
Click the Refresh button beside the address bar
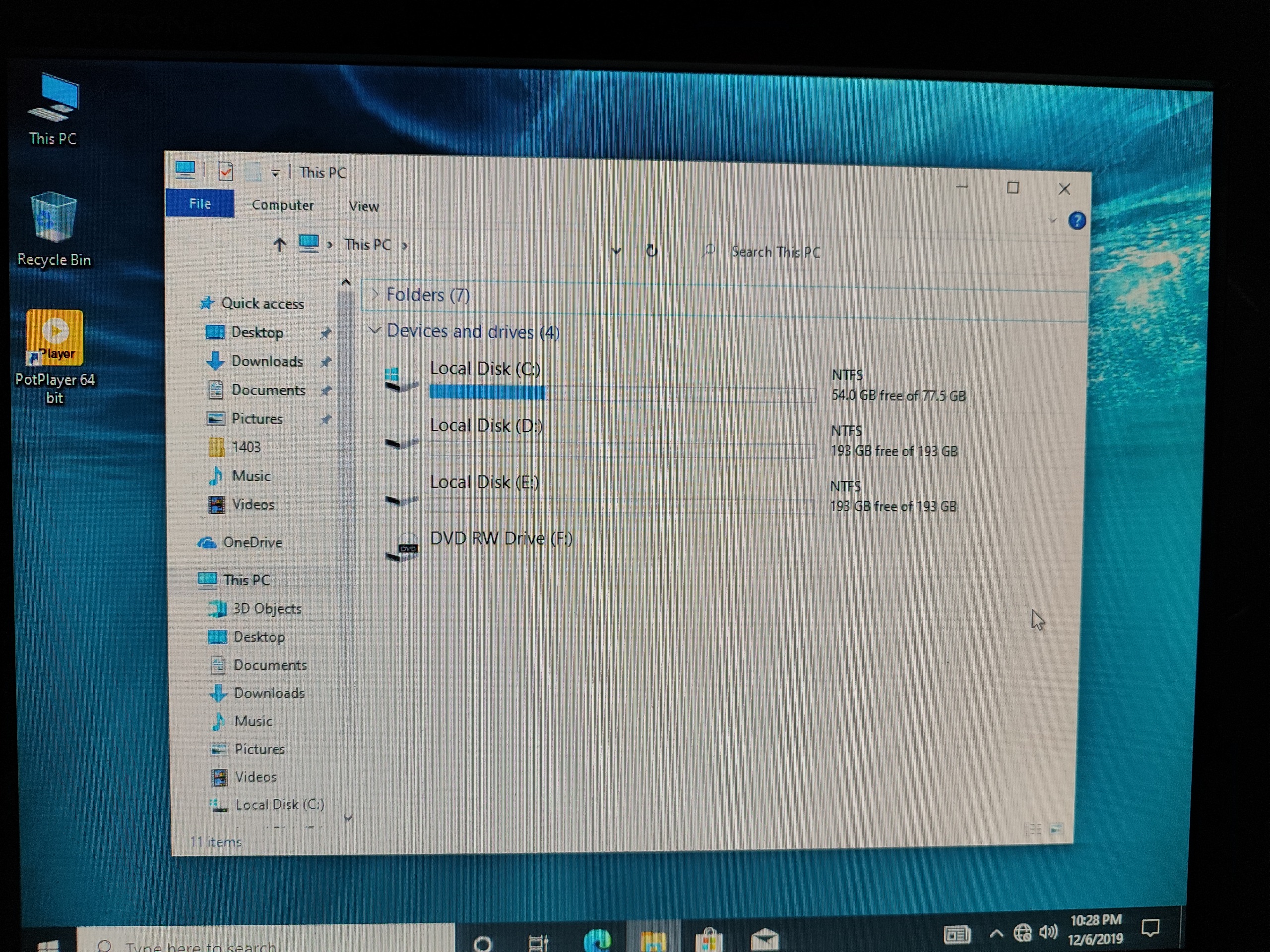point(651,251)
